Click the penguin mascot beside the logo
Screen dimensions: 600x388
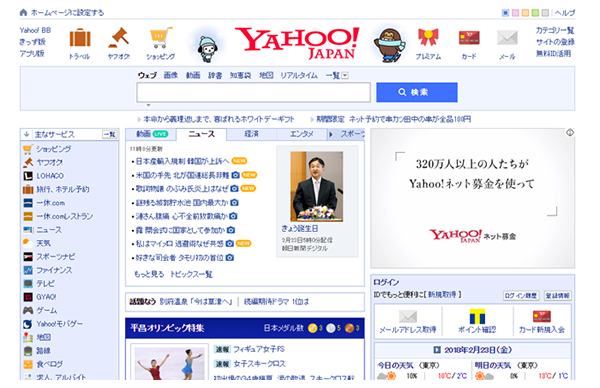pos(389,45)
